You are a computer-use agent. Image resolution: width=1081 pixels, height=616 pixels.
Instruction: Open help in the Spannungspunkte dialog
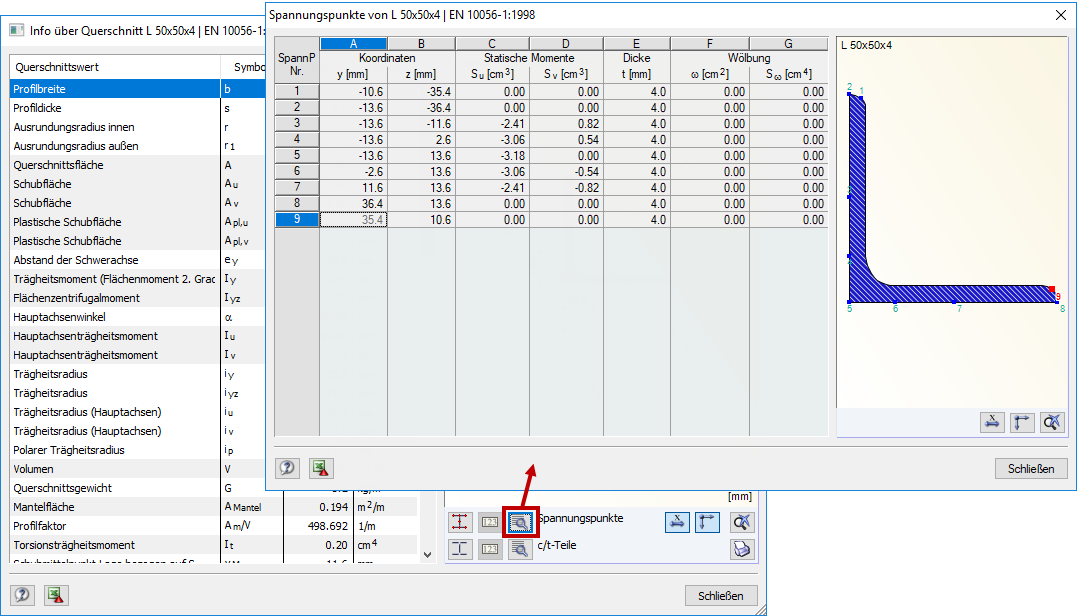[x=287, y=468]
